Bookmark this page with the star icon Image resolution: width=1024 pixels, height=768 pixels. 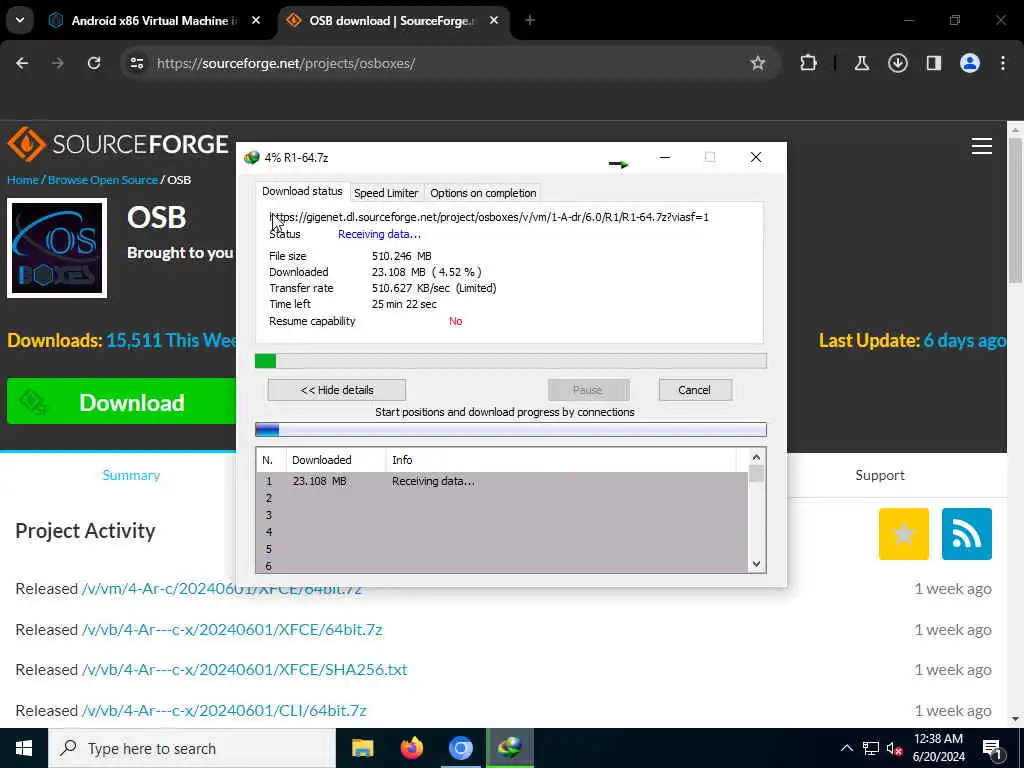(x=758, y=63)
